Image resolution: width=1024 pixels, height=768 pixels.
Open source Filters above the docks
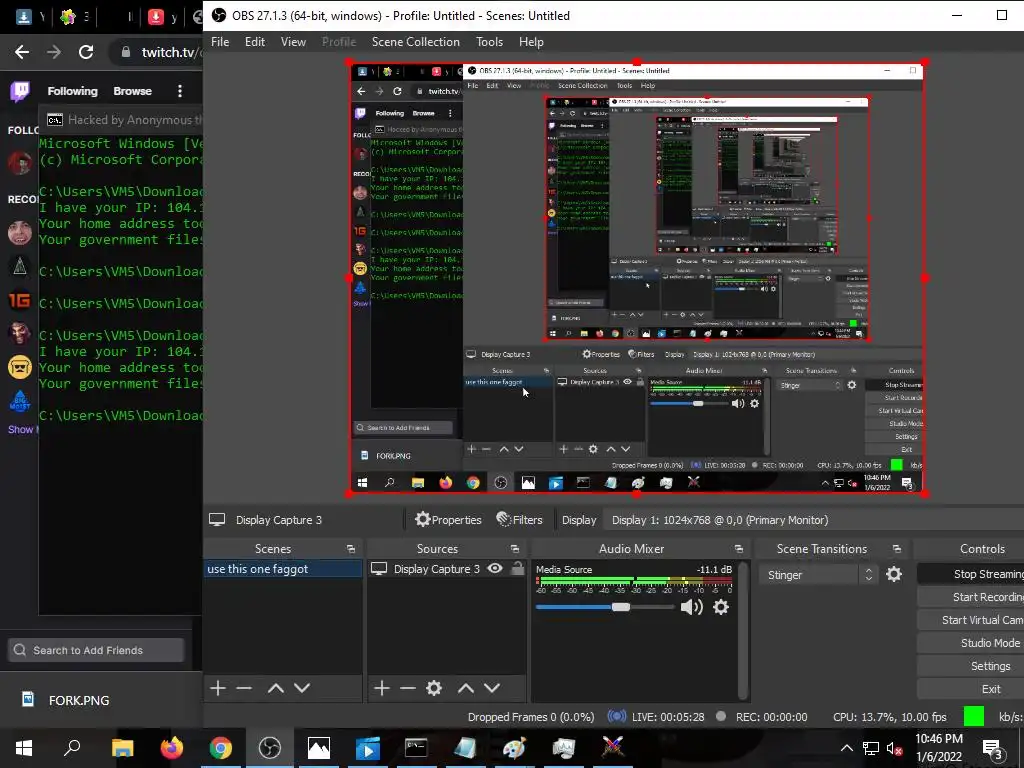coord(520,520)
